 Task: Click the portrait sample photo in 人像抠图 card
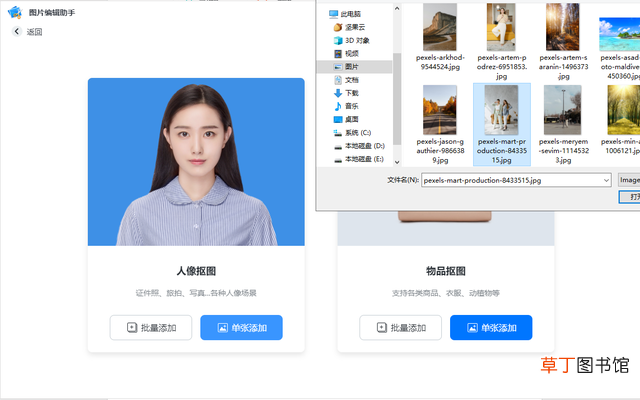pos(196,162)
